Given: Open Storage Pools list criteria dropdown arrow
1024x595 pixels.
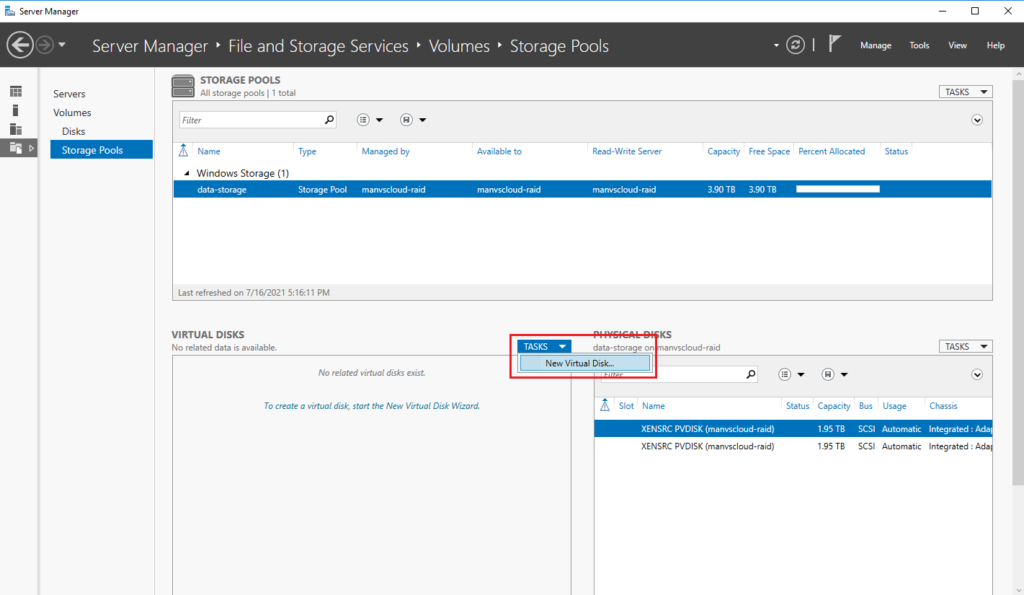Looking at the screenshot, I should [x=379, y=120].
